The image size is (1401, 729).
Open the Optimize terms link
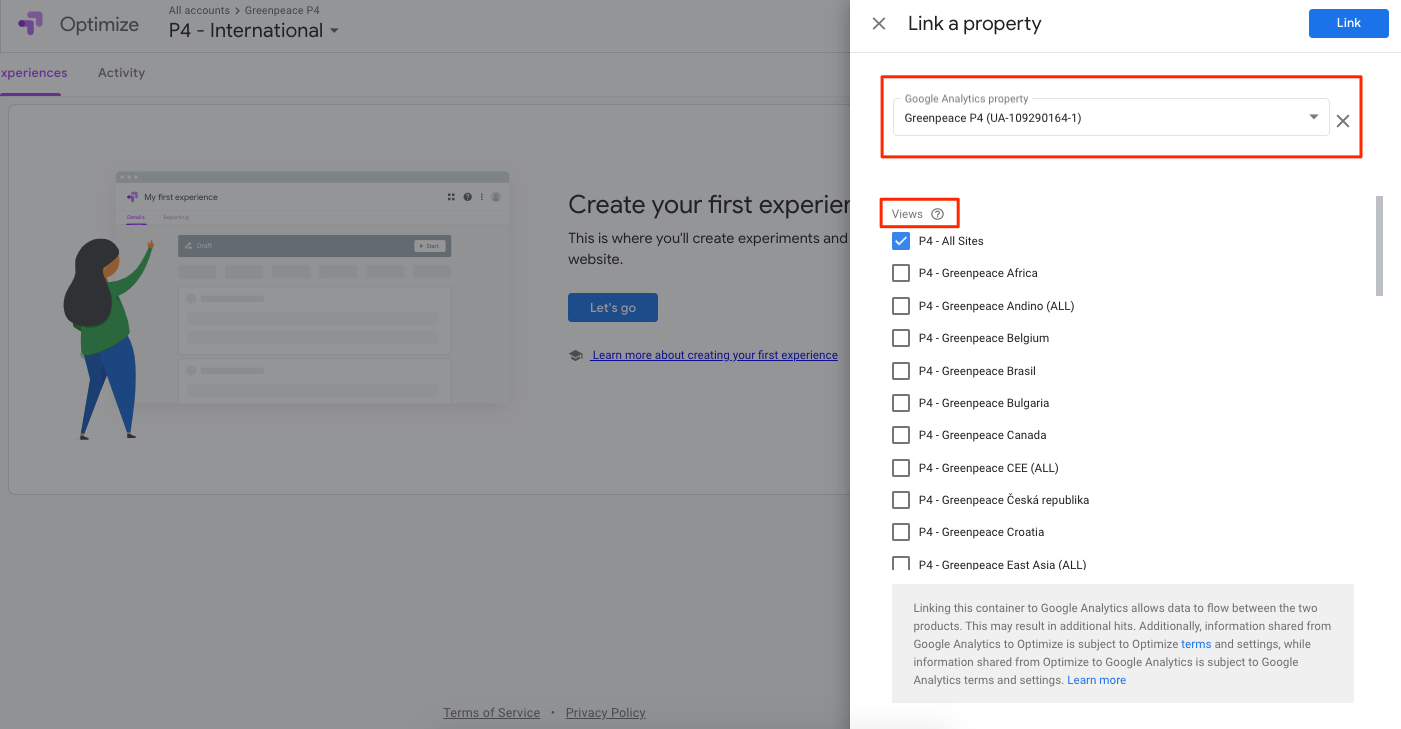click(x=1196, y=644)
